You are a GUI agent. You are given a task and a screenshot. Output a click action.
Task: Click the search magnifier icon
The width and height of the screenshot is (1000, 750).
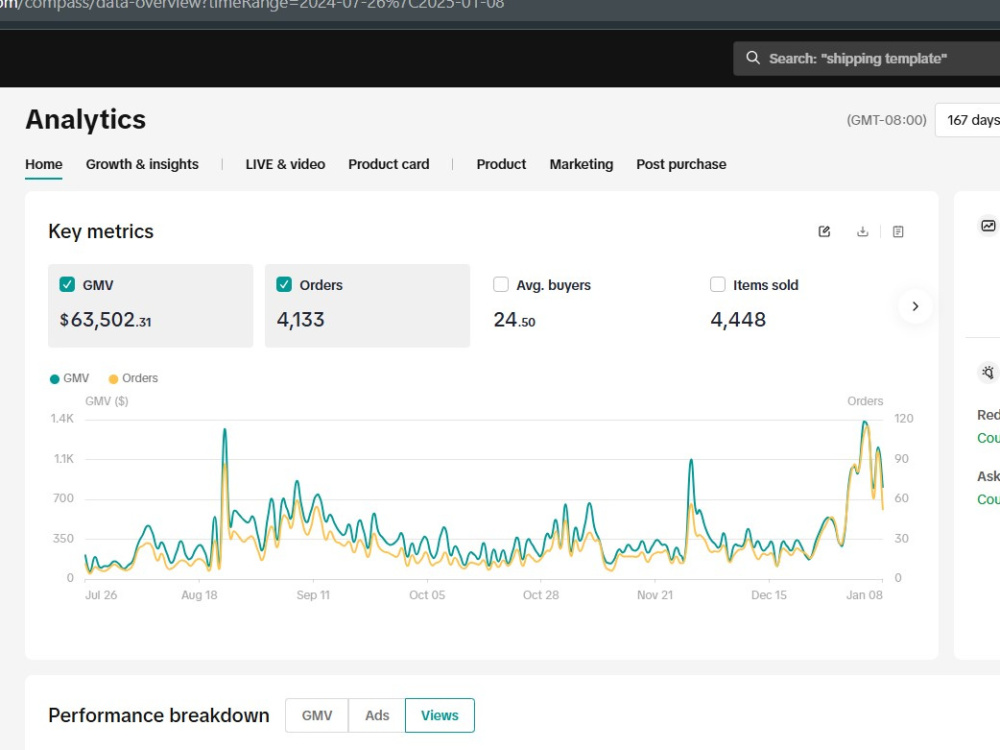coord(753,58)
